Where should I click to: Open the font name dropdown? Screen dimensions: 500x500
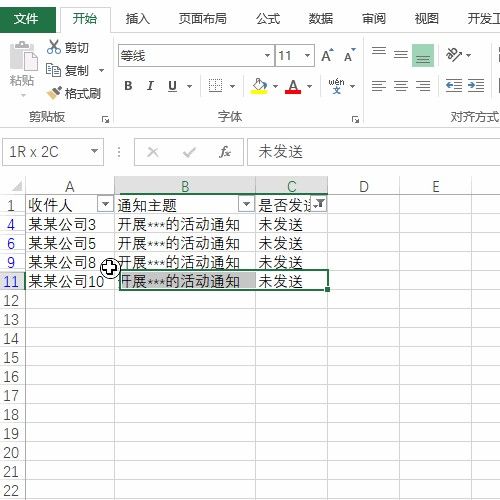click(x=267, y=55)
